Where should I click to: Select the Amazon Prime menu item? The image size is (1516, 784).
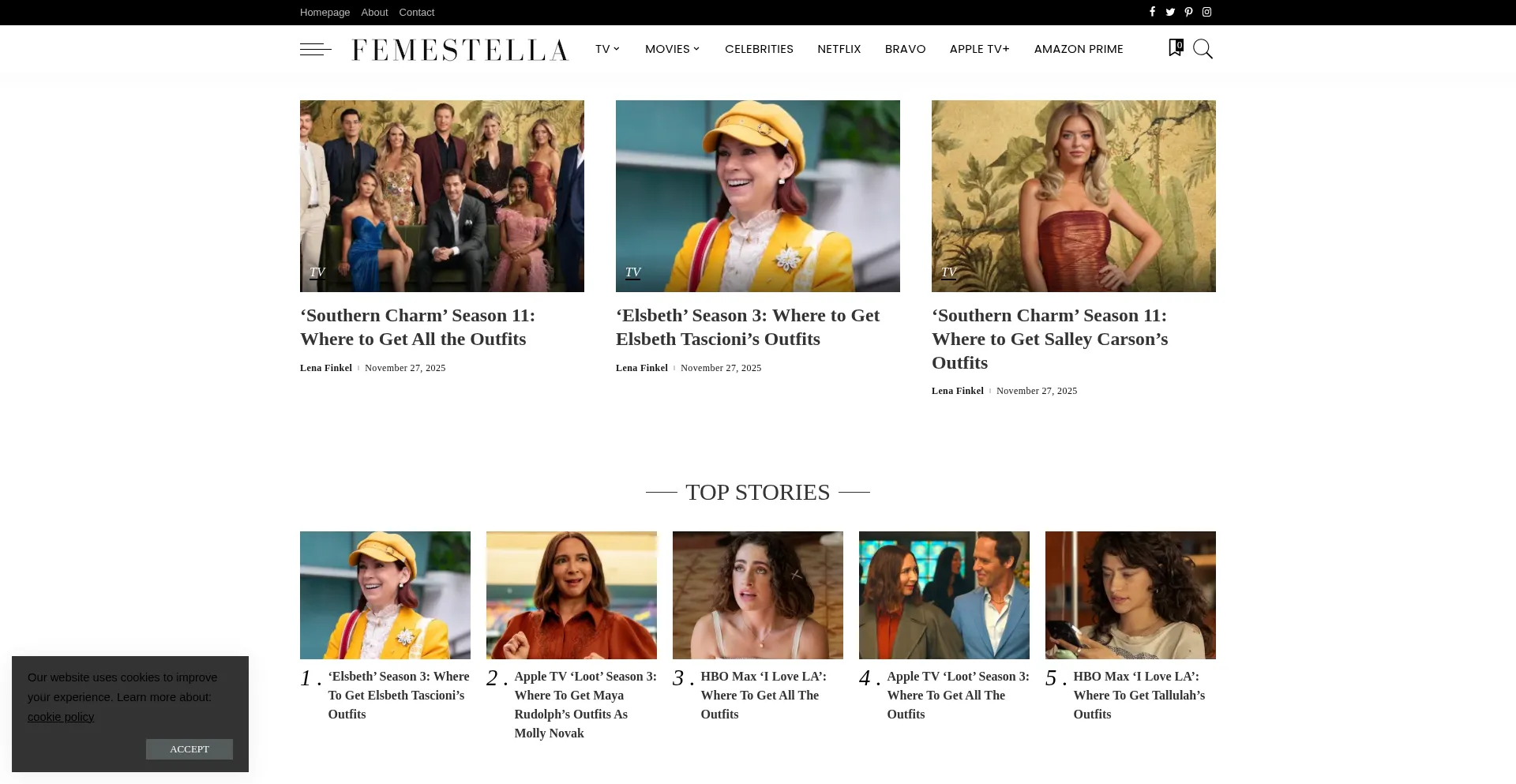pos(1078,49)
